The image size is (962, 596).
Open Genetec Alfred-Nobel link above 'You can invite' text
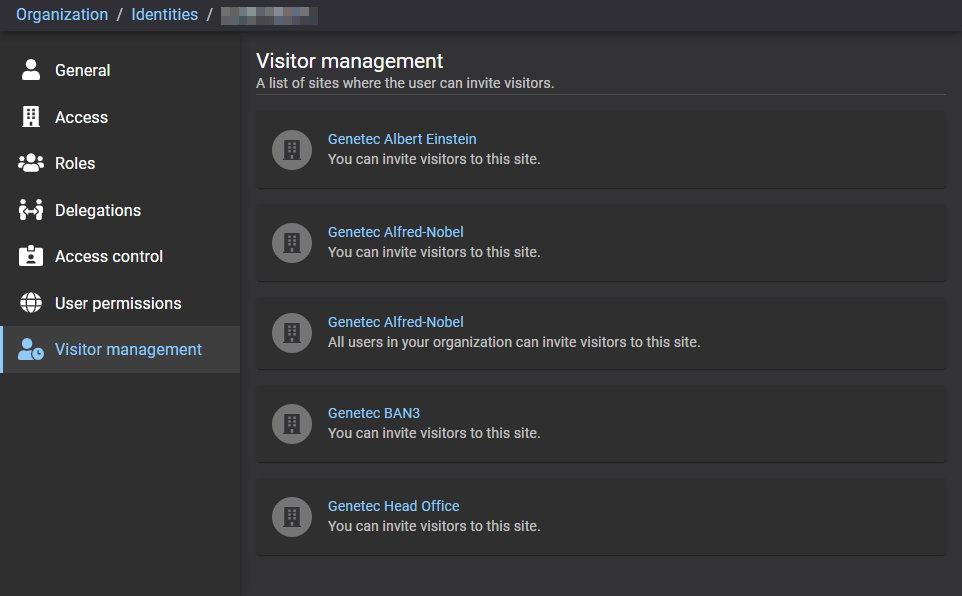coord(395,232)
